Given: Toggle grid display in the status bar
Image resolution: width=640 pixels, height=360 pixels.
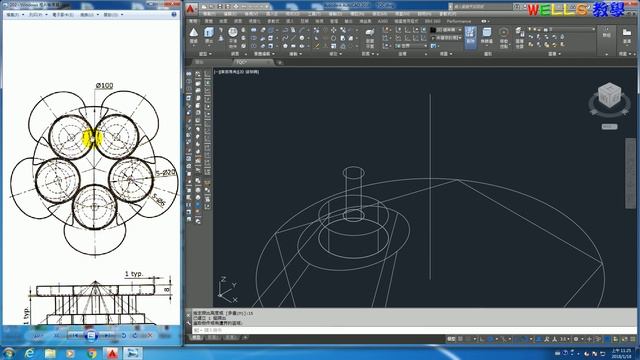Looking at the screenshot, I should click(461, 339).
